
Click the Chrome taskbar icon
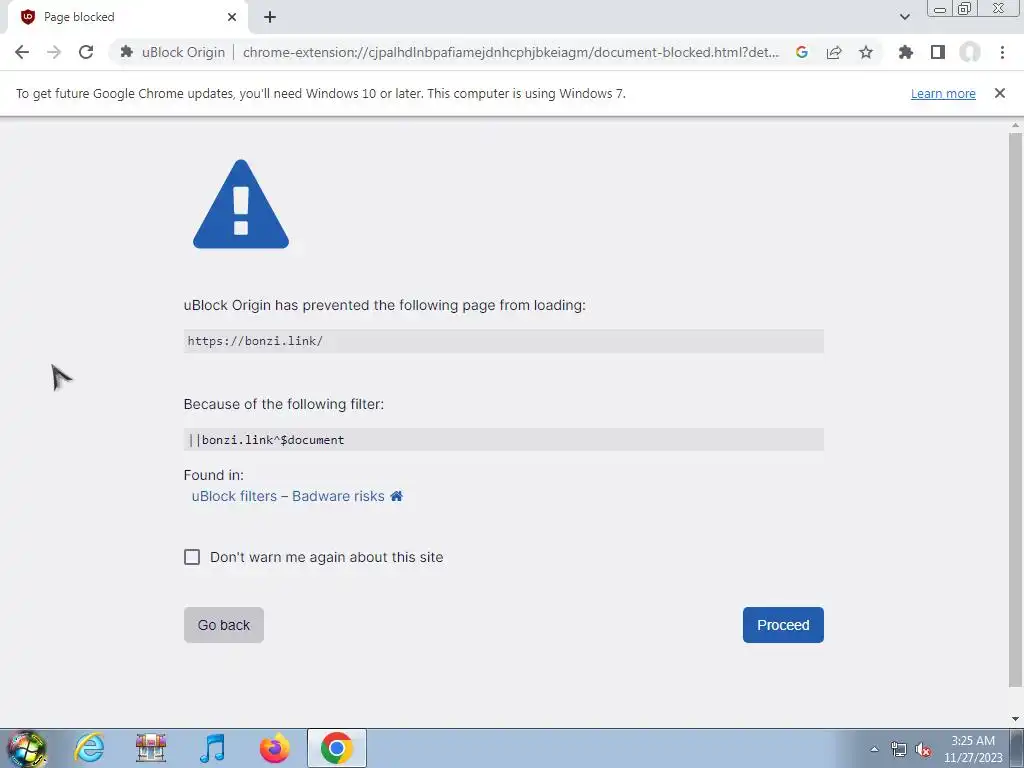click(336, 748)
